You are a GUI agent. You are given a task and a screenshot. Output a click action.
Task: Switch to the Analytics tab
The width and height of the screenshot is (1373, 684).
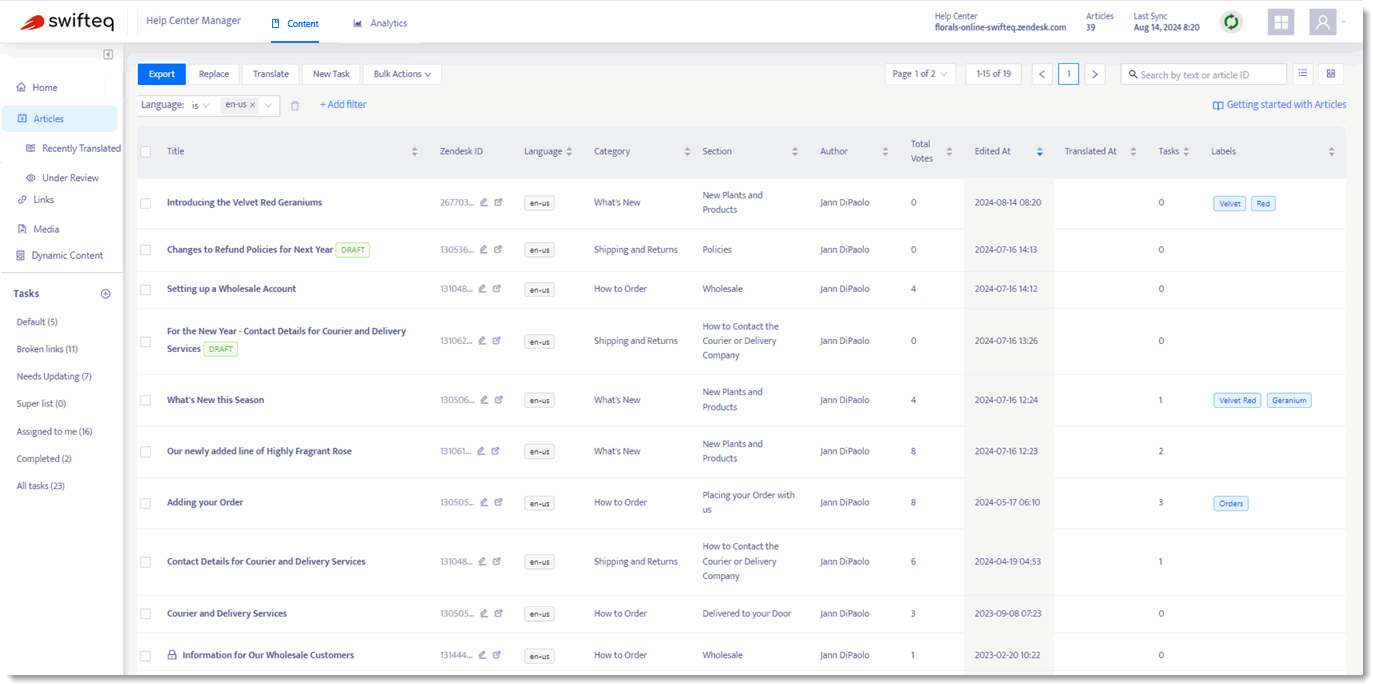tap(380, 23)
